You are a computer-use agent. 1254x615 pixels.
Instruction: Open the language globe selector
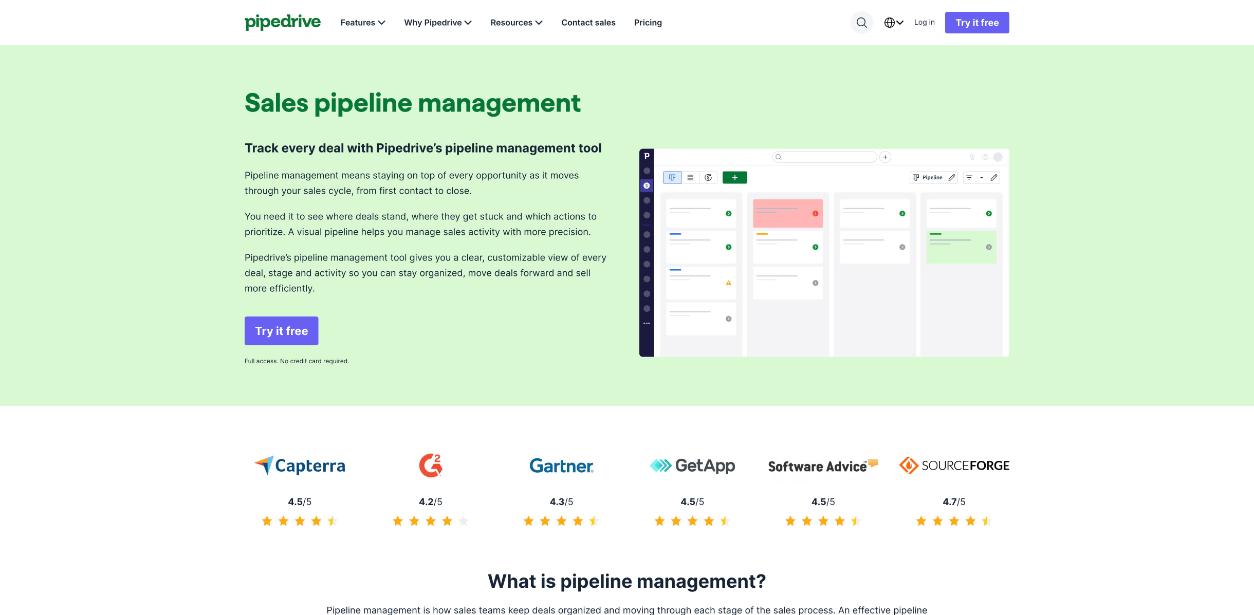893,22
